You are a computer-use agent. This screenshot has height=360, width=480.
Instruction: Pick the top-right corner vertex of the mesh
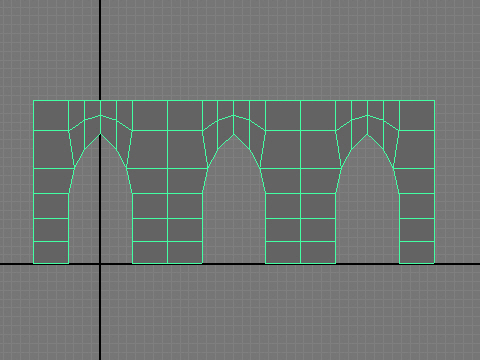[434, 100]
